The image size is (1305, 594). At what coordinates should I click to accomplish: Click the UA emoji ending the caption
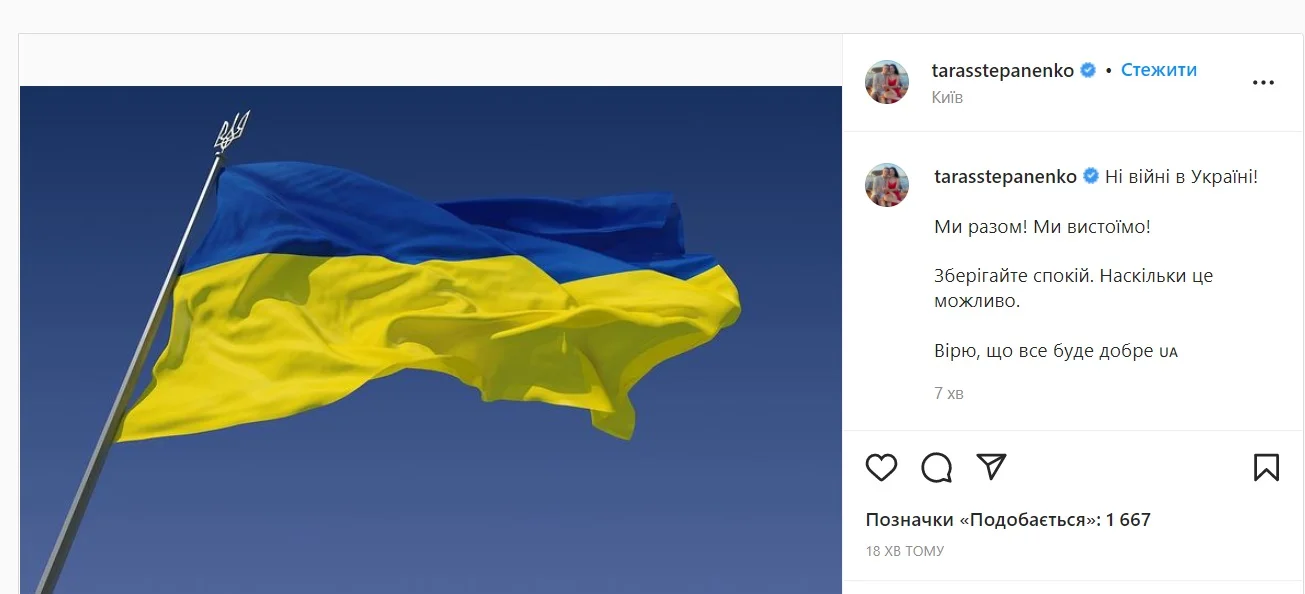1168,352
